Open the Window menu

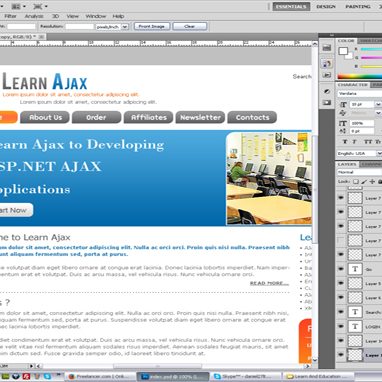click(x=96, y=16)
